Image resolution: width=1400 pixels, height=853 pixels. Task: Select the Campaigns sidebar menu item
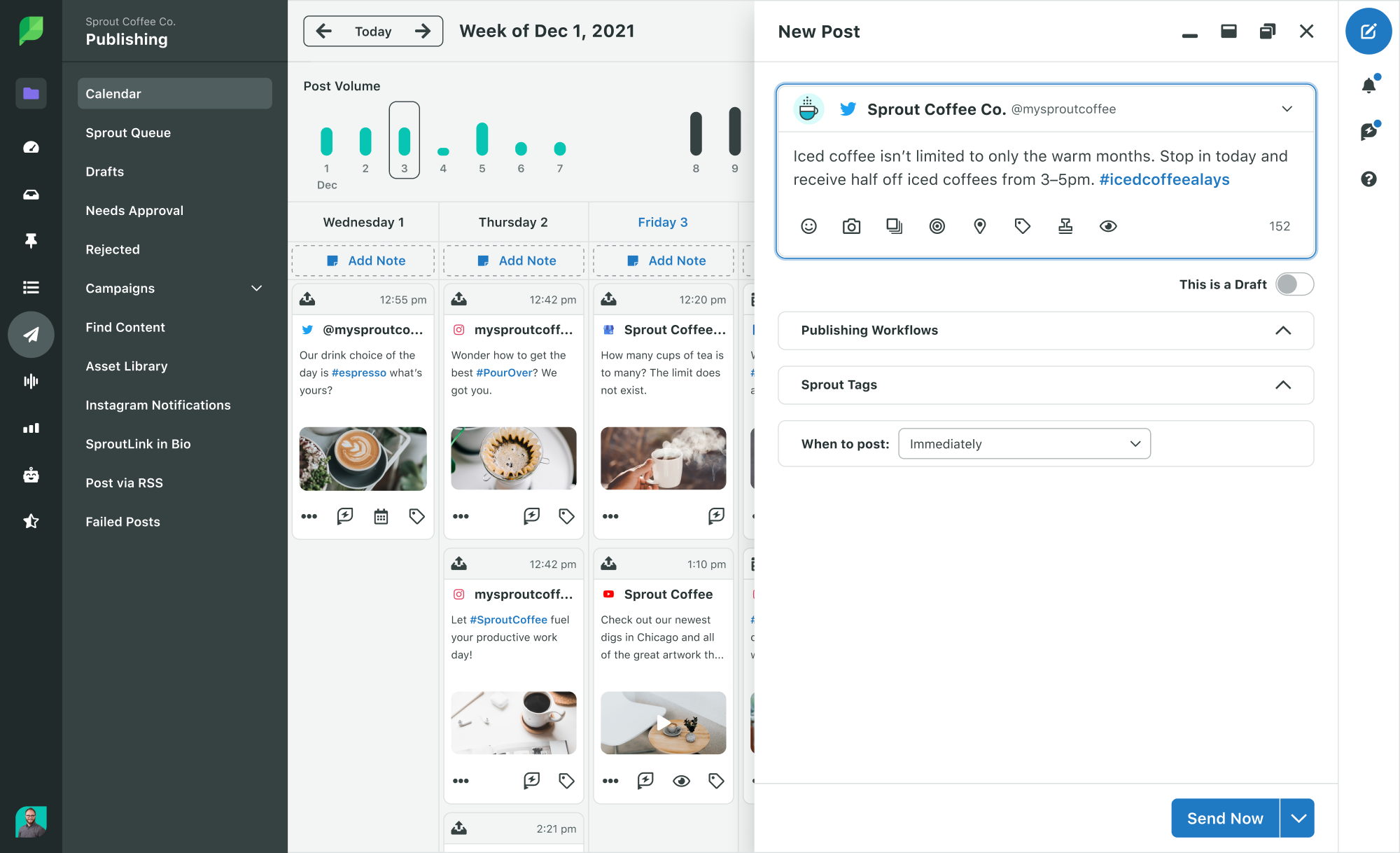tap(120, 288)
